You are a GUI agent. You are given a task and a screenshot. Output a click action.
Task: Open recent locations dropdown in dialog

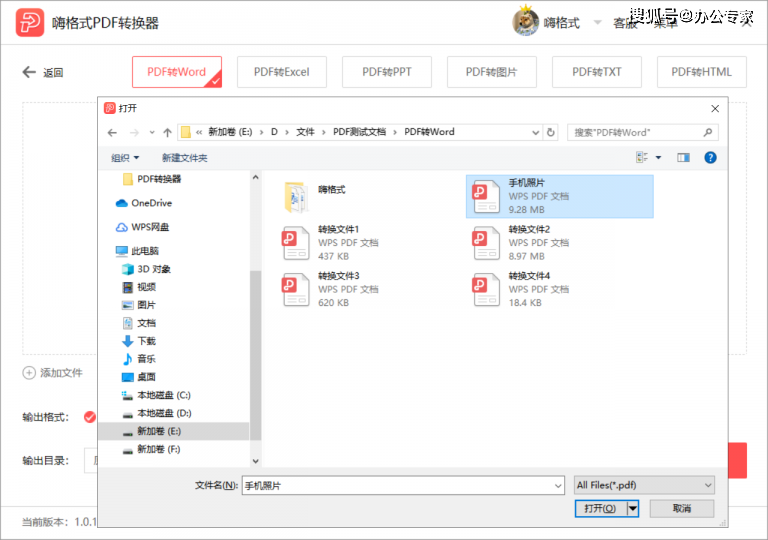tap(152, 132)
